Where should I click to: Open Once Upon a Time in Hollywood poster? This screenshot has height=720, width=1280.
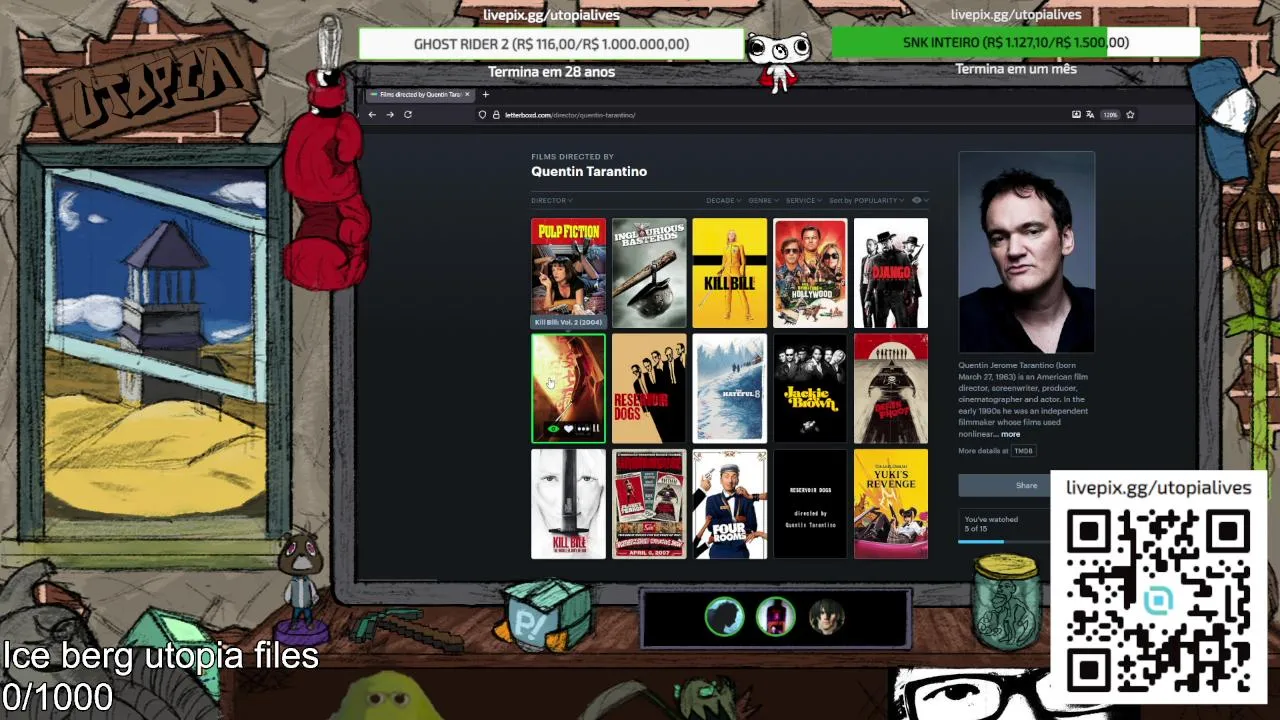810,273
